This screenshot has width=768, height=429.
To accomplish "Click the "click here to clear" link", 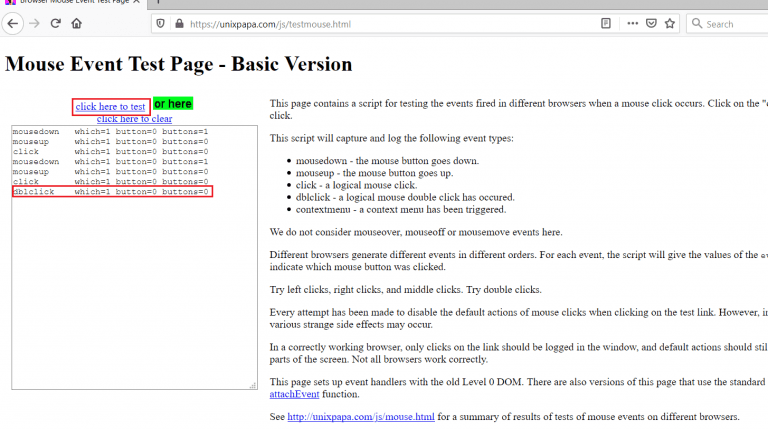I will pos(134,119).
